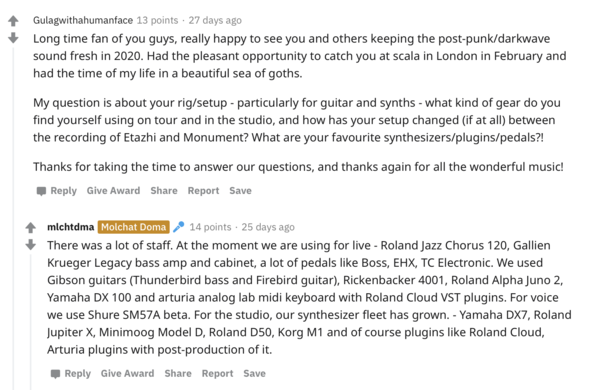Viewport: 600px width, 390px height.
Task: Click the Molchat Doma flair badge
Action: 134,227
